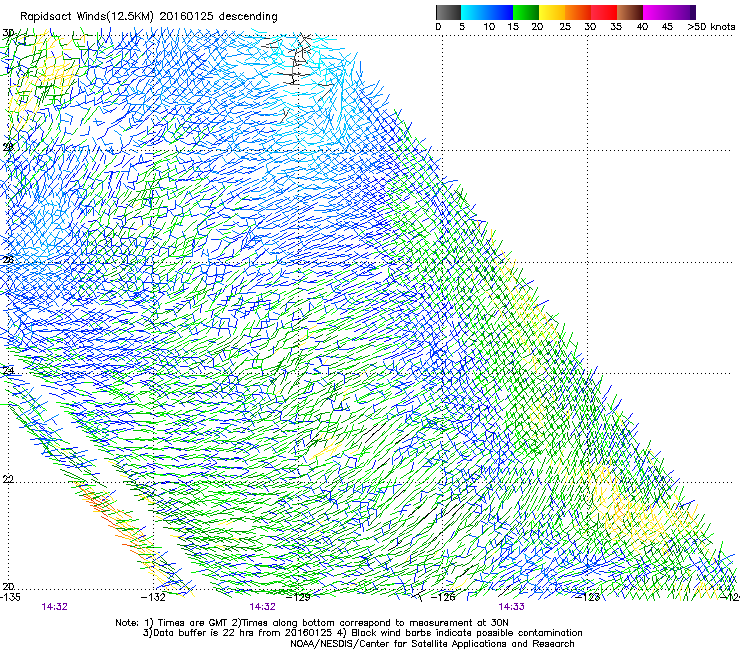Screen dimensions: 740x650
Task: Select the '26' latitude axis label
Action: [8, 260]
